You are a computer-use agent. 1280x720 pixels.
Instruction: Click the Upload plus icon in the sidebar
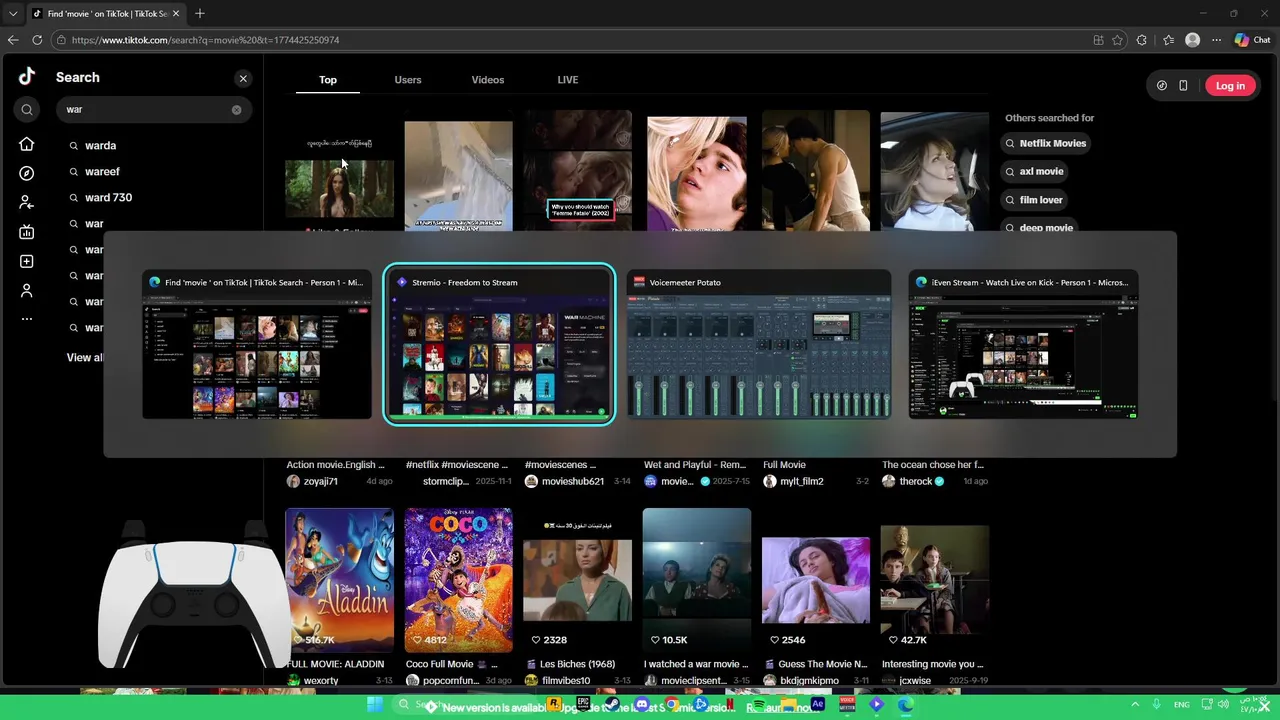coord(27,261)
